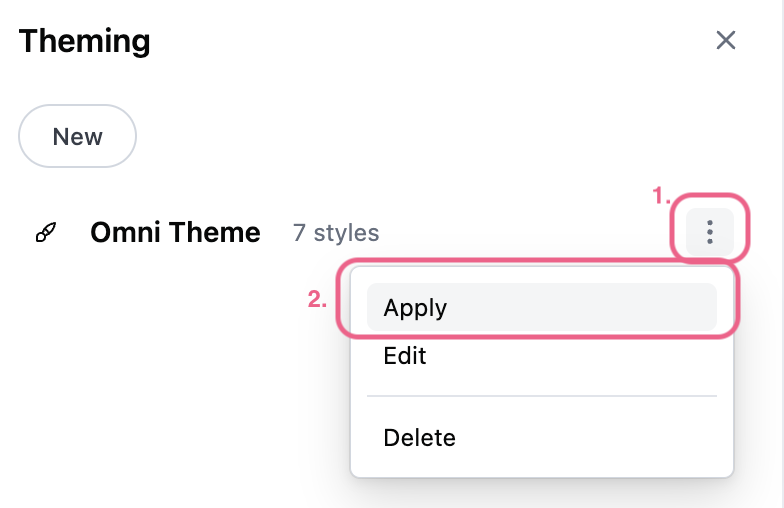Screen dimensions: 784x508
Task: Click the Theming panel heading
Action: pos(85,41)
